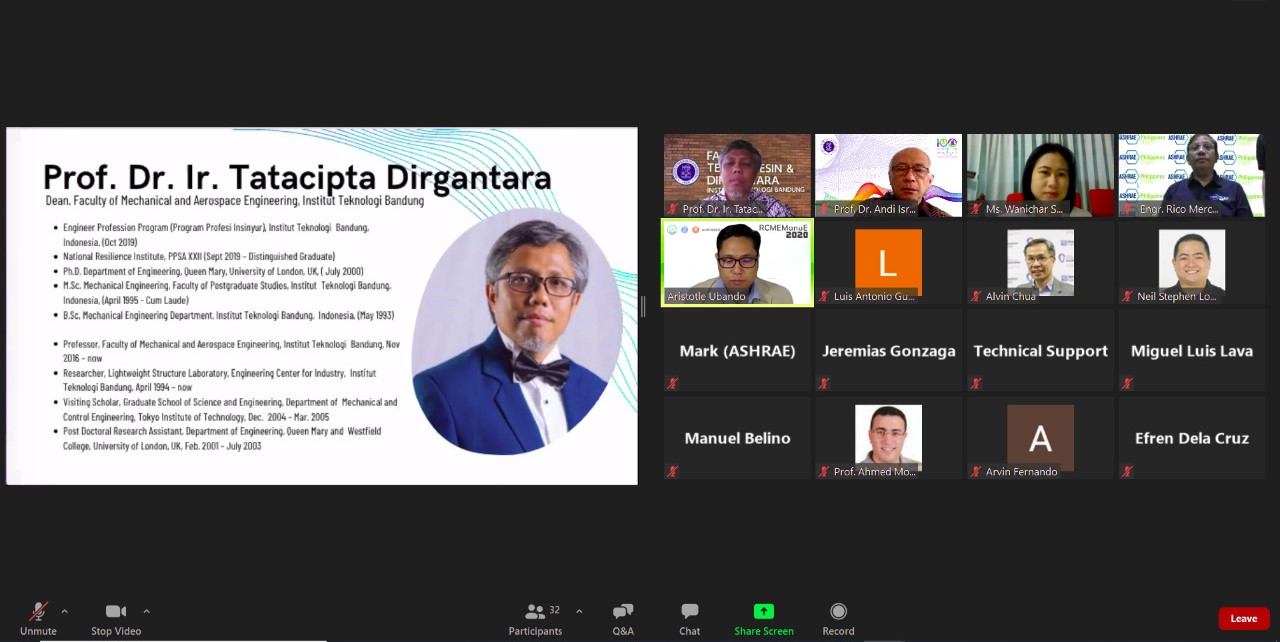Grab the divider handle between slide and gallery
This screenshot has width=1280, height=642.
click(642, 307)
